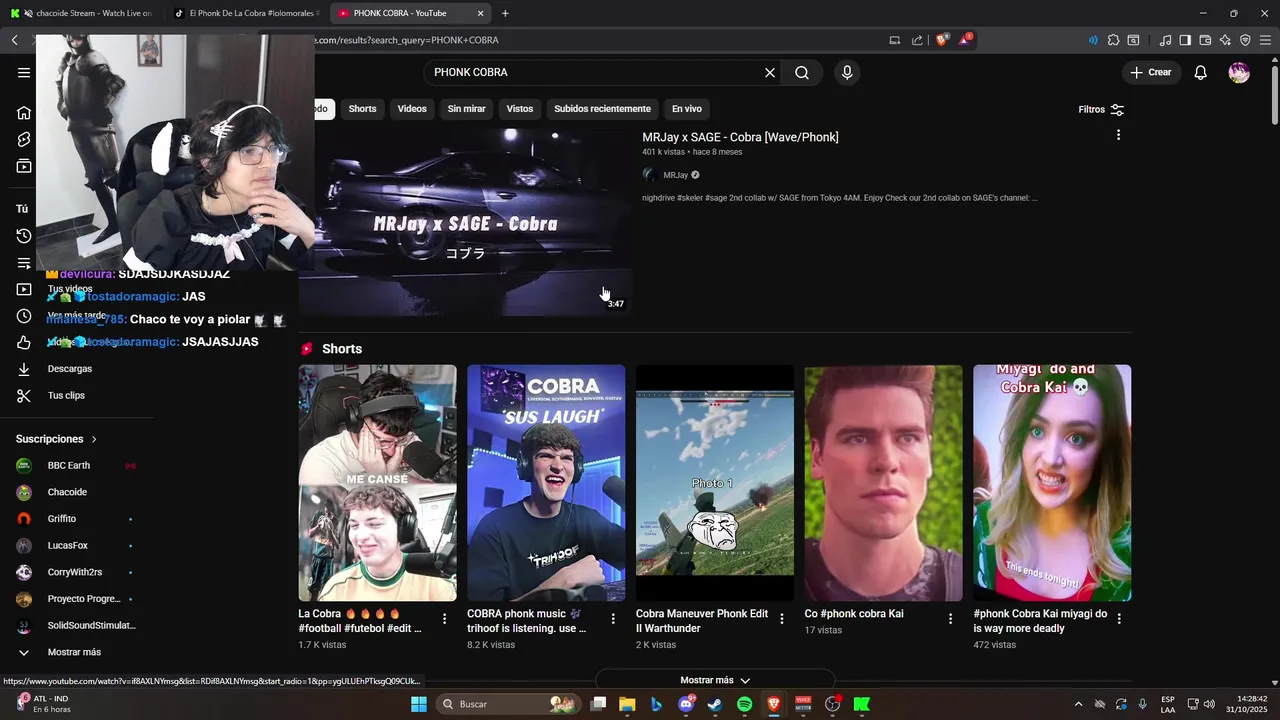This screenshot has width=1280, height=720.
Task: Expand Mostrar más below the Shorts shelf
Action: tap(715, 680)
